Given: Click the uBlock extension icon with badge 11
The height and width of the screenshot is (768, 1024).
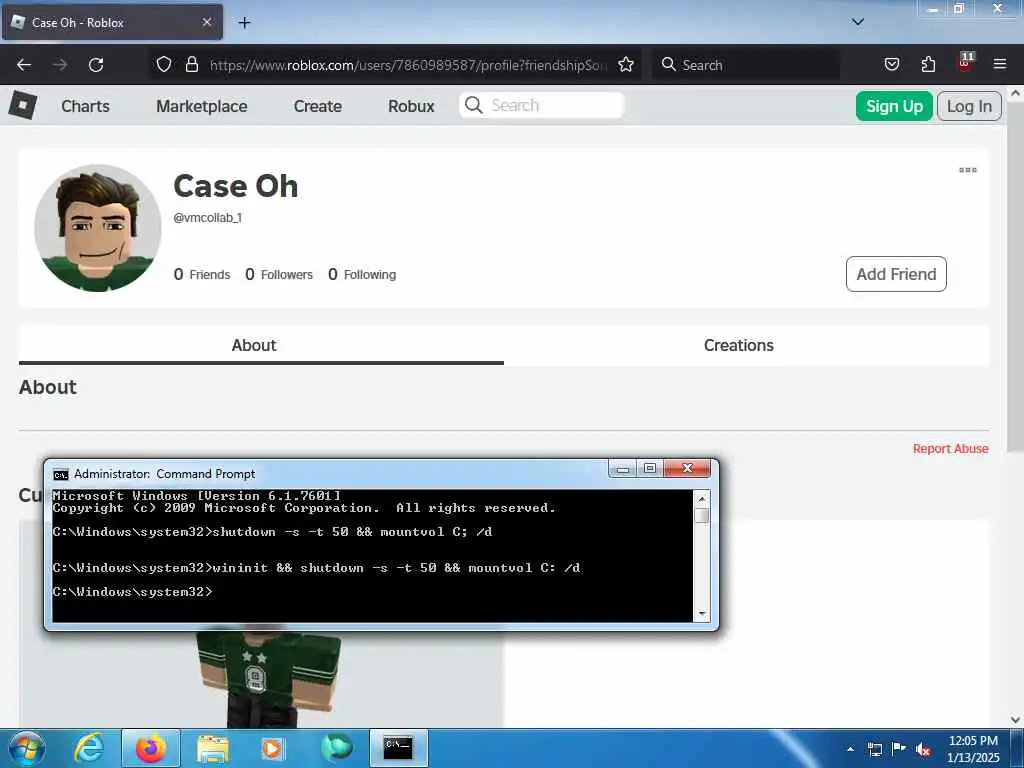Looking at the screenshot, I should (965, 63).
